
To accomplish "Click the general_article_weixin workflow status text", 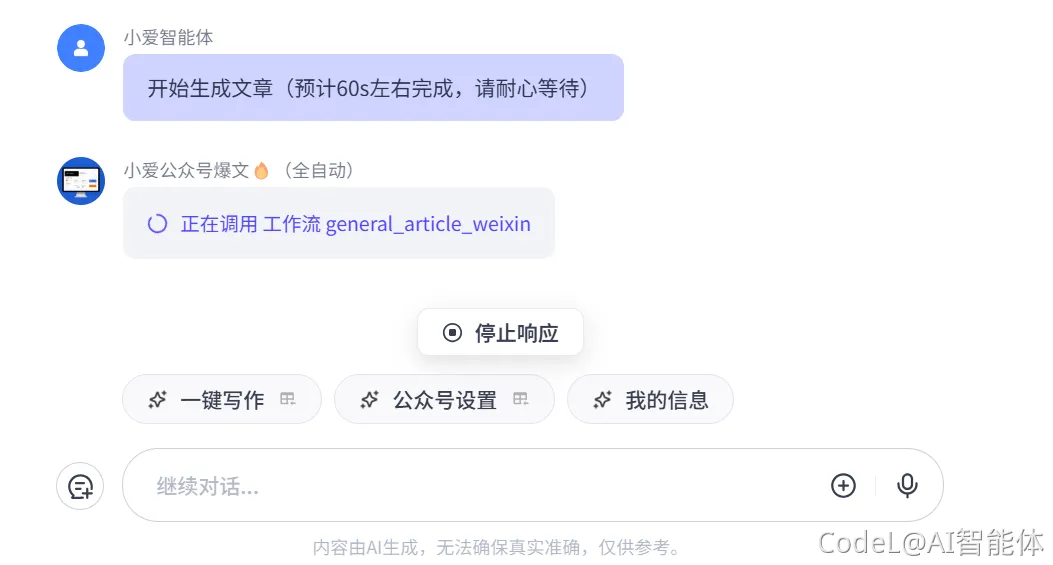I will pos(355,224).
